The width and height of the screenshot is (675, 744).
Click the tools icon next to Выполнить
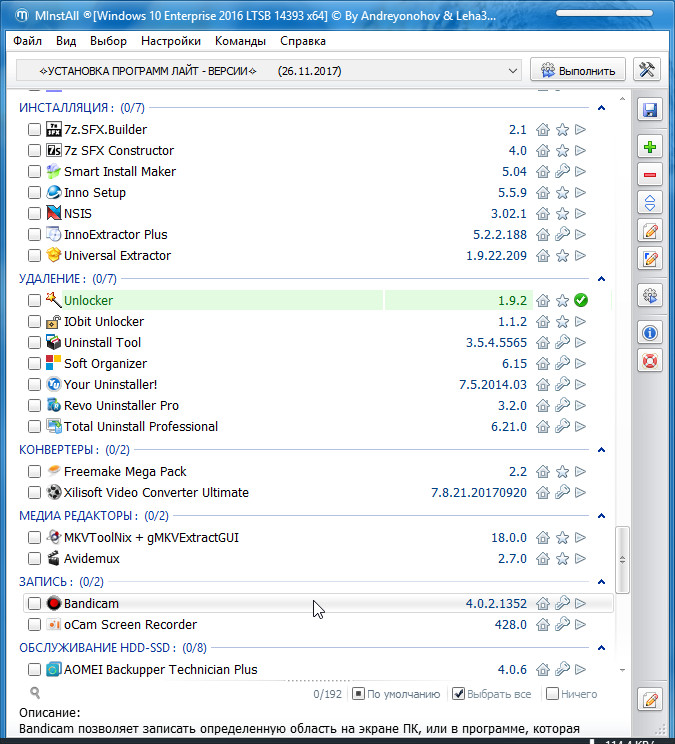point(647,70)
